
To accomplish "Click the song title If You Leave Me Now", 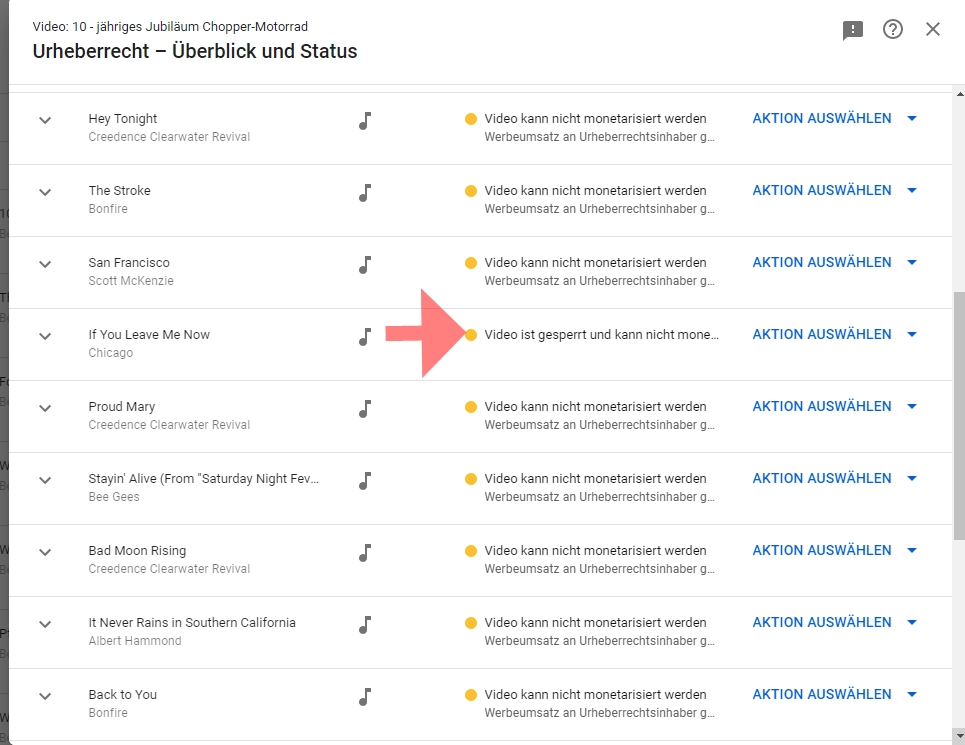I will point(149,335).
